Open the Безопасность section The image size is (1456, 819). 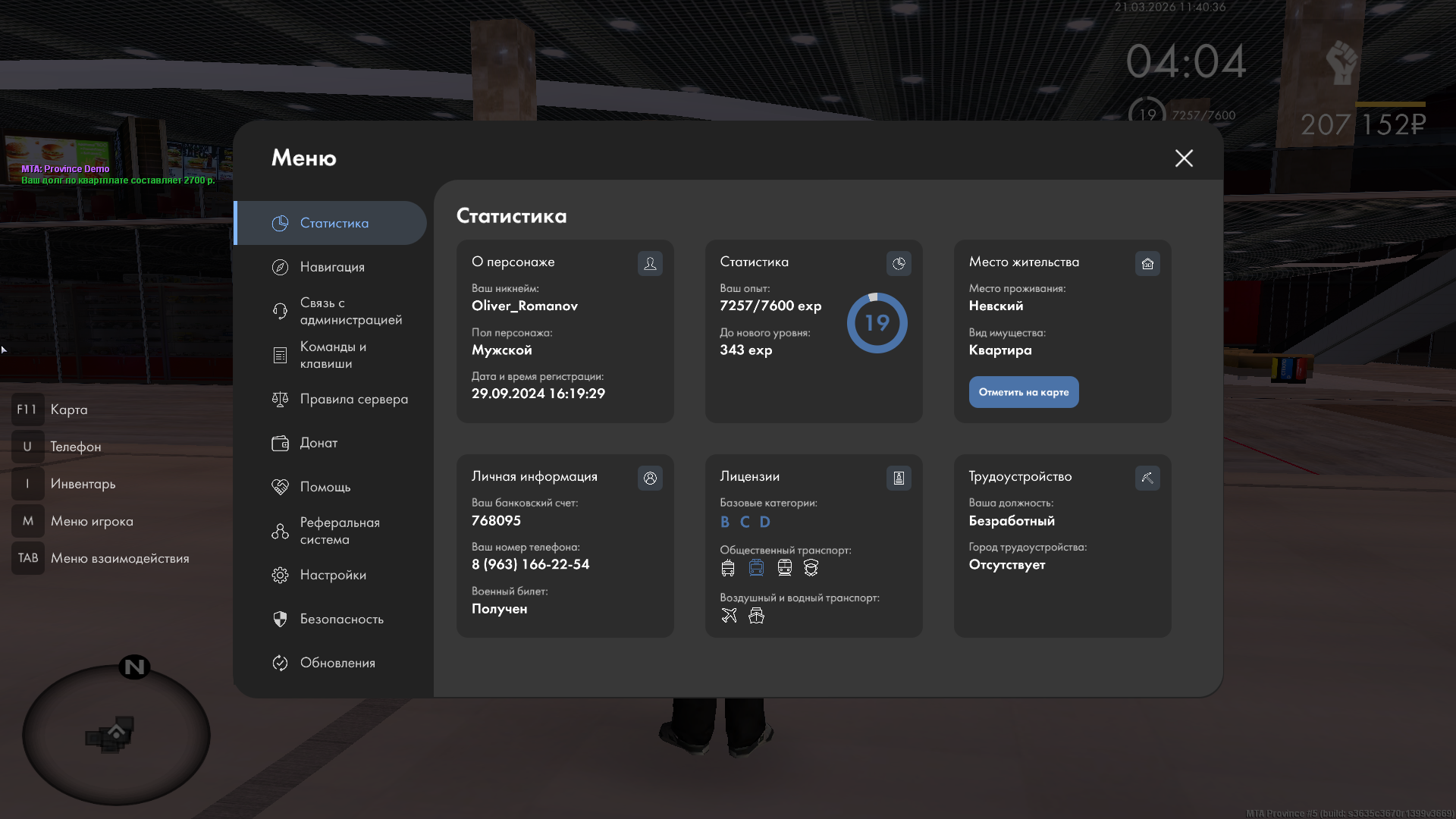(340, 619)
